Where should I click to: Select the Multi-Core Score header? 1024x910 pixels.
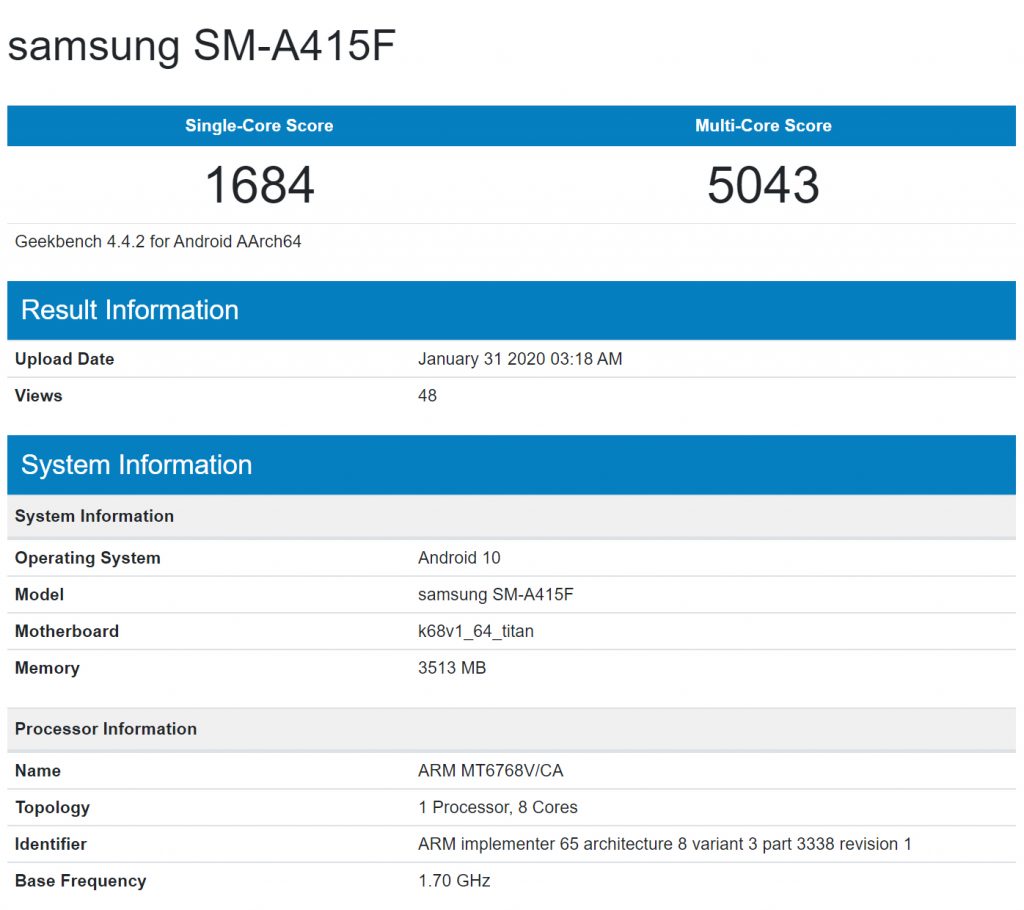[x=763, y=126]
